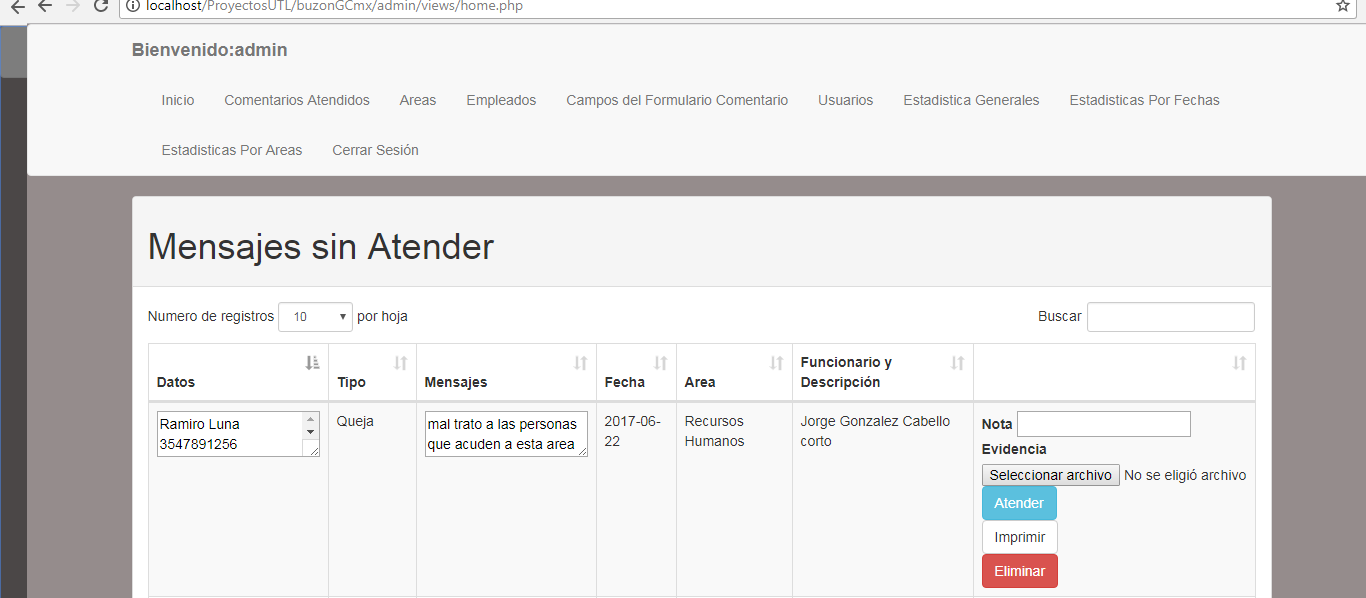
Task: Sort table by Datos column icon
Action: 312,363
